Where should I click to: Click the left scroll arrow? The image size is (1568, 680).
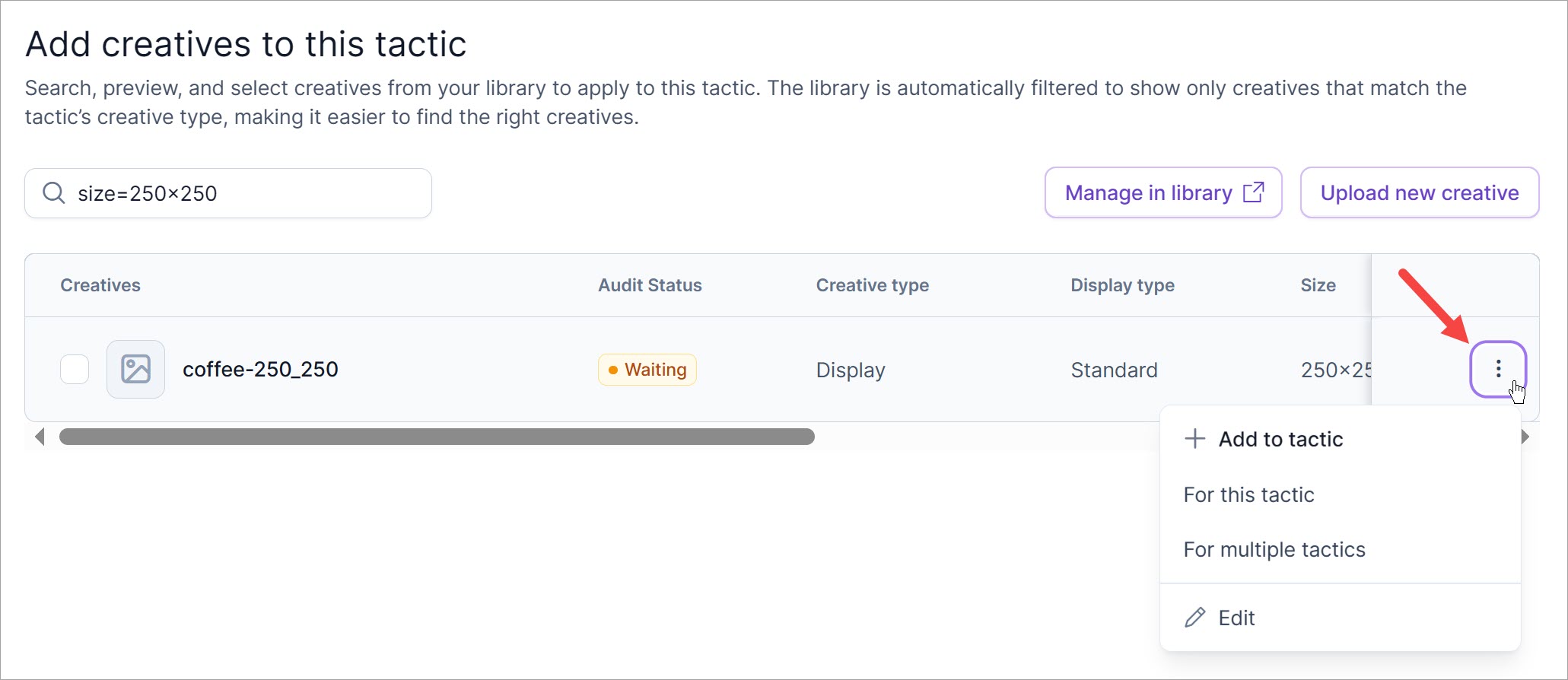pyautogui.click(x=40, y=437)
